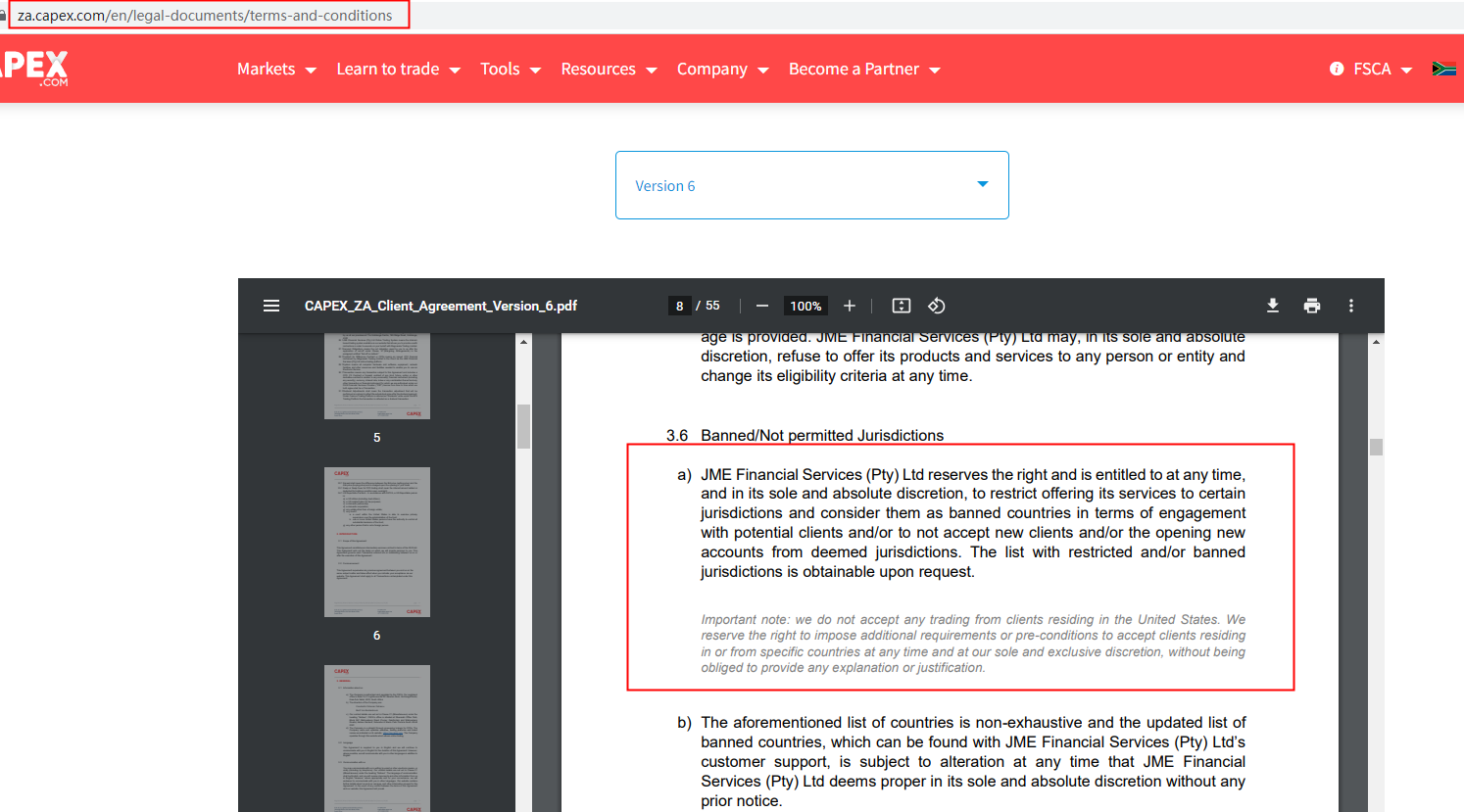
Task: Select the page 5 thumbnail
Action: pyautogui.click(x=377, y=376)
